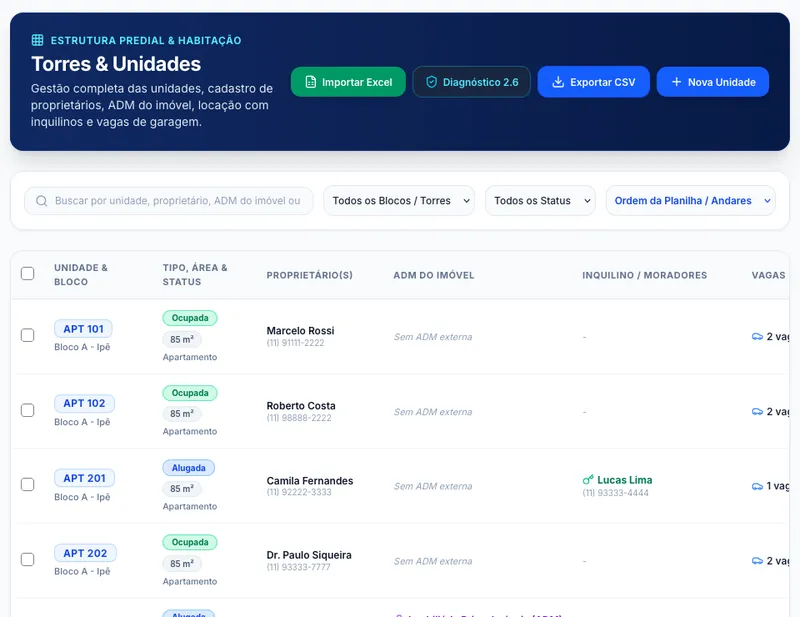Click the plus icon in Nova Unidade

(x=677, y=82)
